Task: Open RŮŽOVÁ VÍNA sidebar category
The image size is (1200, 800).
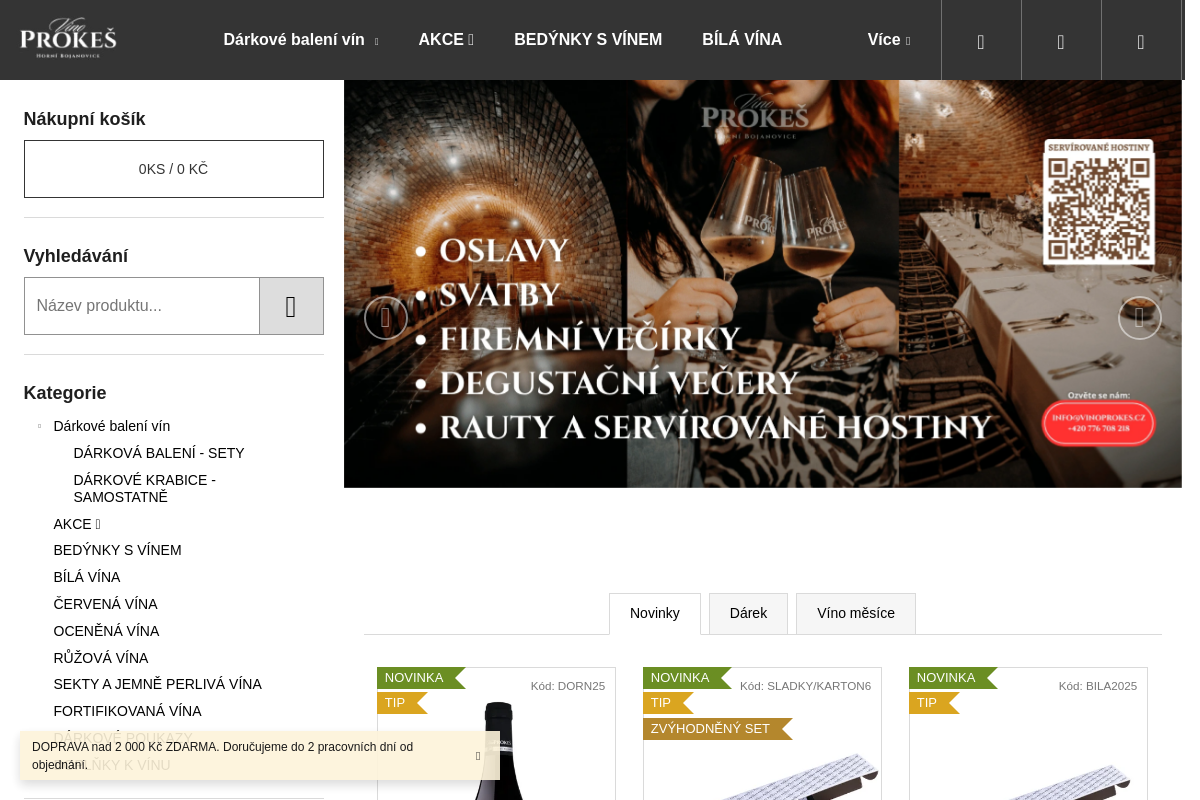Action: coord(101,658)
